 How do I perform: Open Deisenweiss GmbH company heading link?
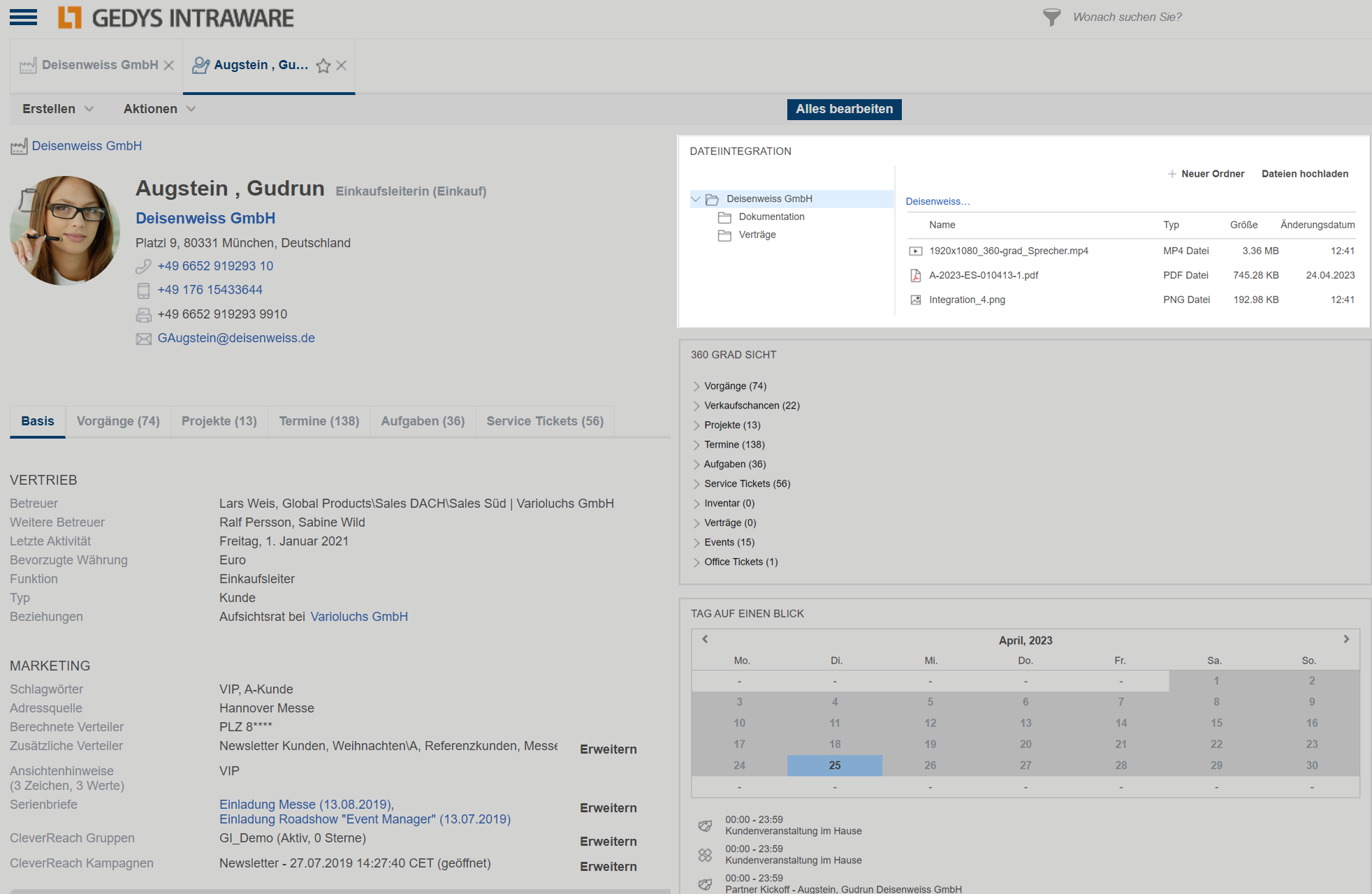coord(205,219)
